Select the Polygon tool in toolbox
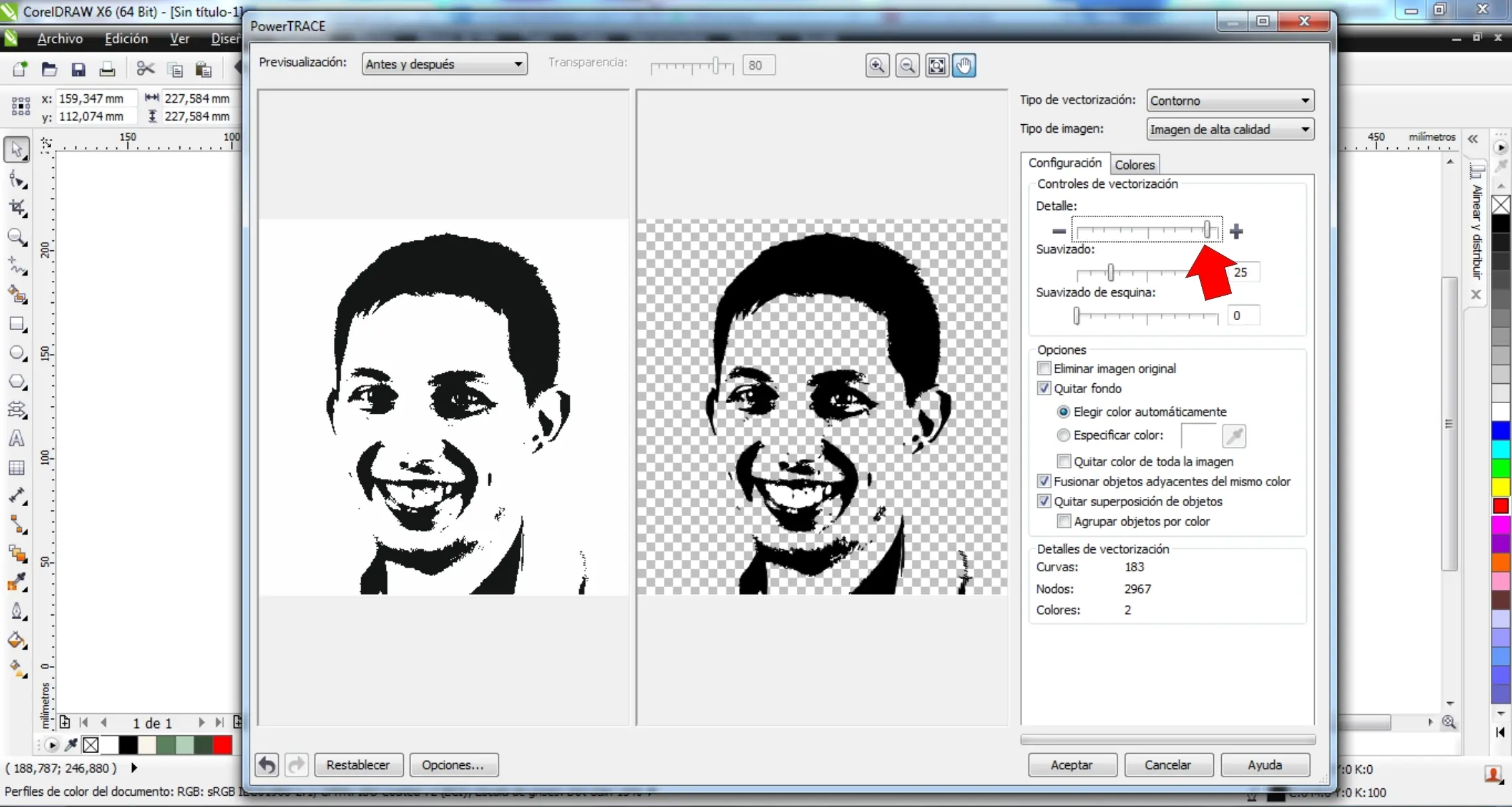This screenshot has width=1512, height=807. (x=17, y=382)
